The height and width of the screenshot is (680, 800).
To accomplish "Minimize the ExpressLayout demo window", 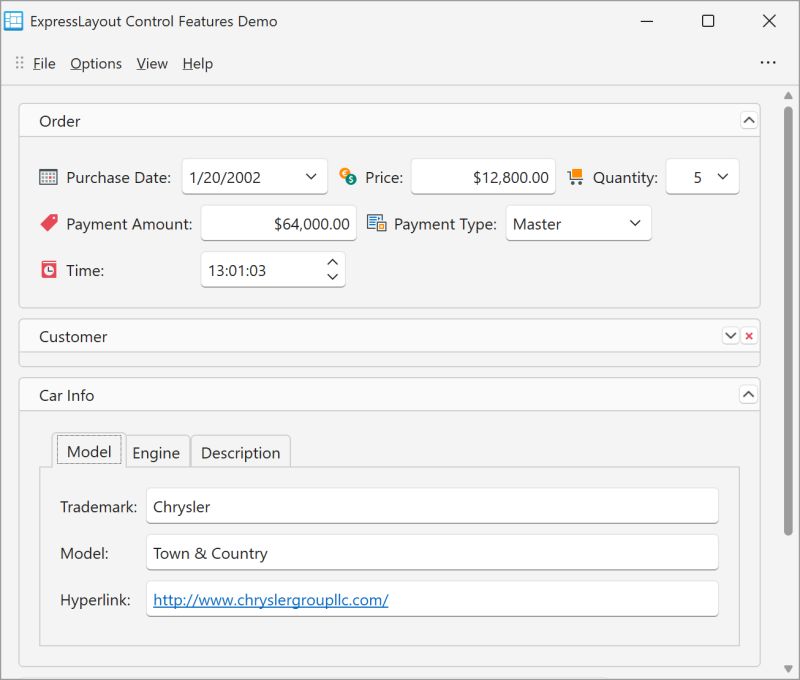I will tap(647, 21).
